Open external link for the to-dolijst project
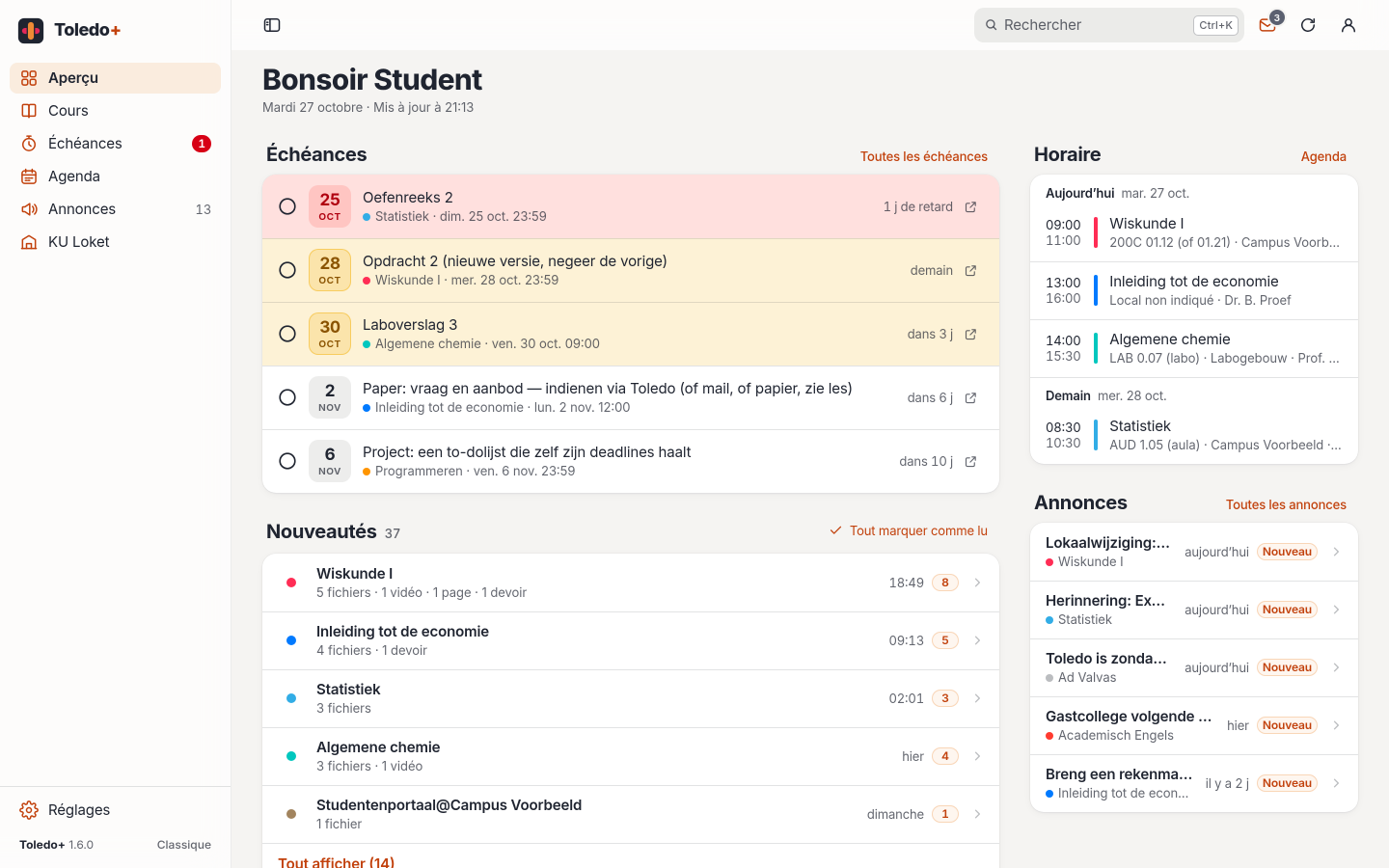The image size is (1389, 868). pyautogui.click(x=970, y=462)
